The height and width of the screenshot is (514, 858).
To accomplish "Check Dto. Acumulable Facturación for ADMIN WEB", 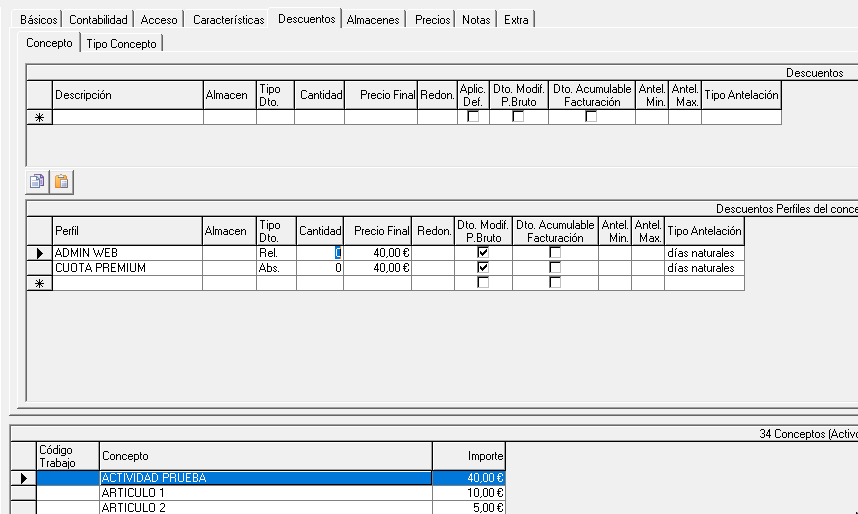I will tap(555, 252).
